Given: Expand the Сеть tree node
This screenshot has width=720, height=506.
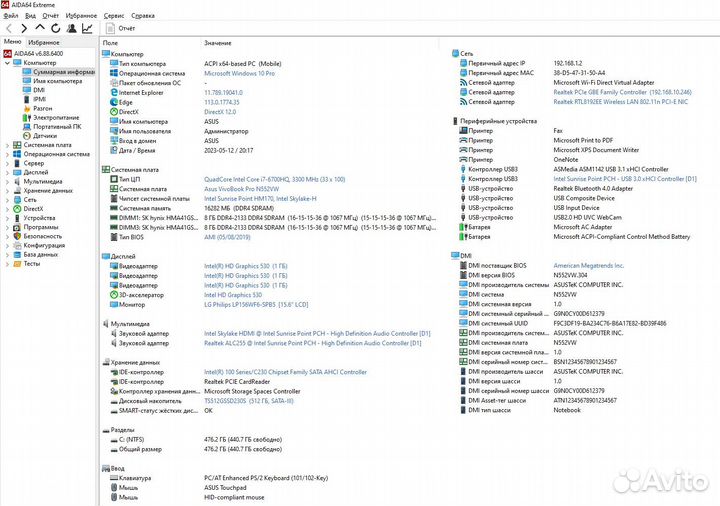Looking at the screenshot, I should 7,200.
